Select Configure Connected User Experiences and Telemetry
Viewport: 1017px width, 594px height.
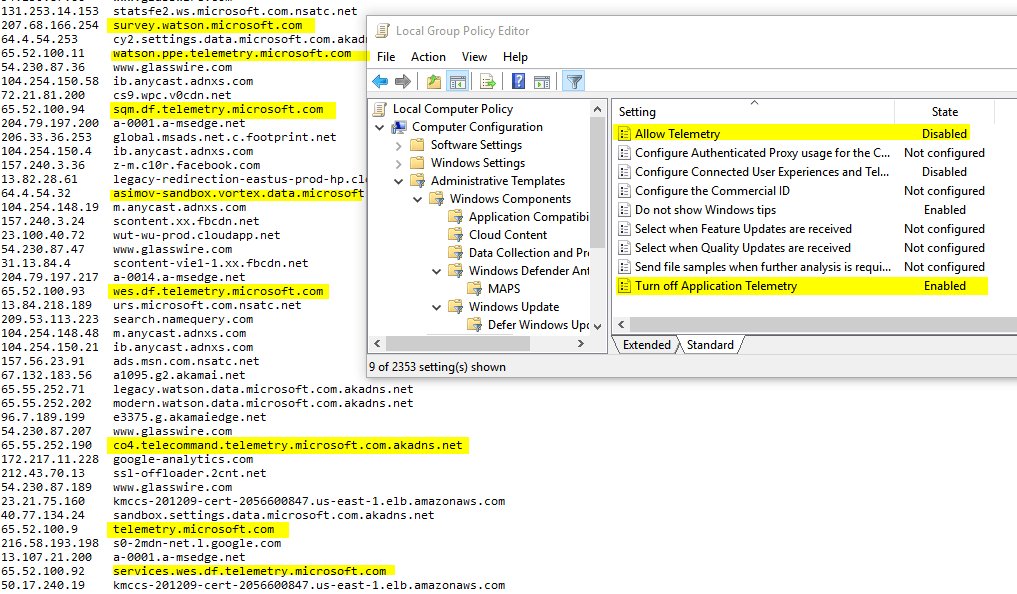click(761, 172)
